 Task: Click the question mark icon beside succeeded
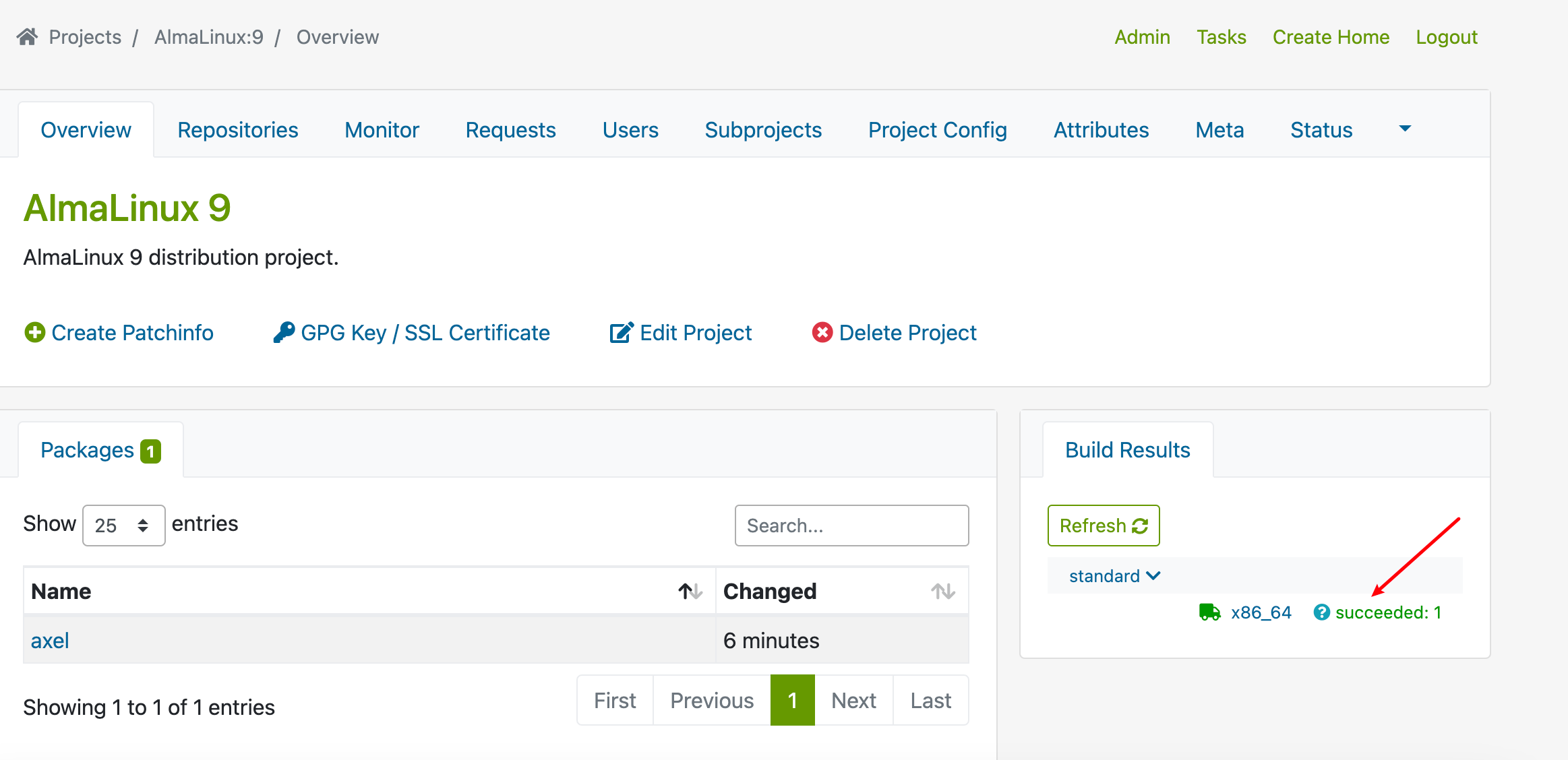tap(1321, 612)
